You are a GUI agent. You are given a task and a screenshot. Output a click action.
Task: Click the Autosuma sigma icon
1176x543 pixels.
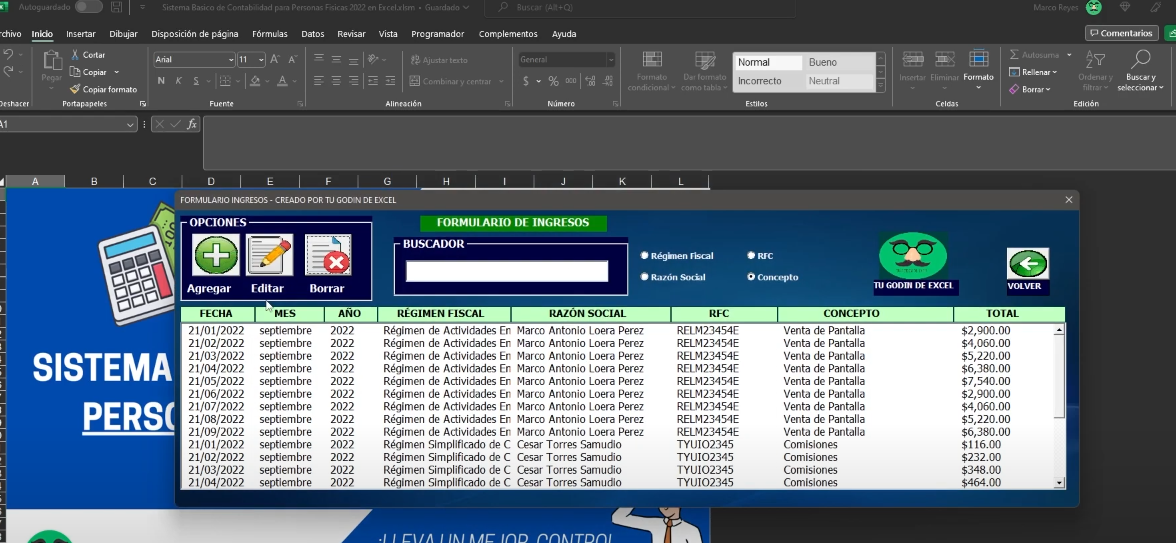pyautogui.click(x=1014, y=55)
